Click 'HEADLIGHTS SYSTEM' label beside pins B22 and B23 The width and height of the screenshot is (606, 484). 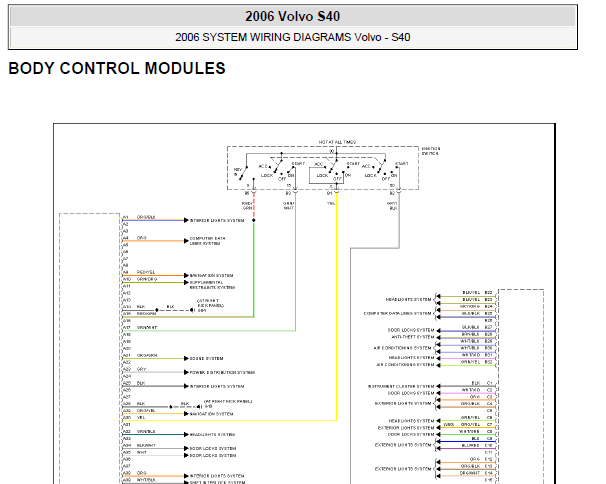[x=408, y=300]
